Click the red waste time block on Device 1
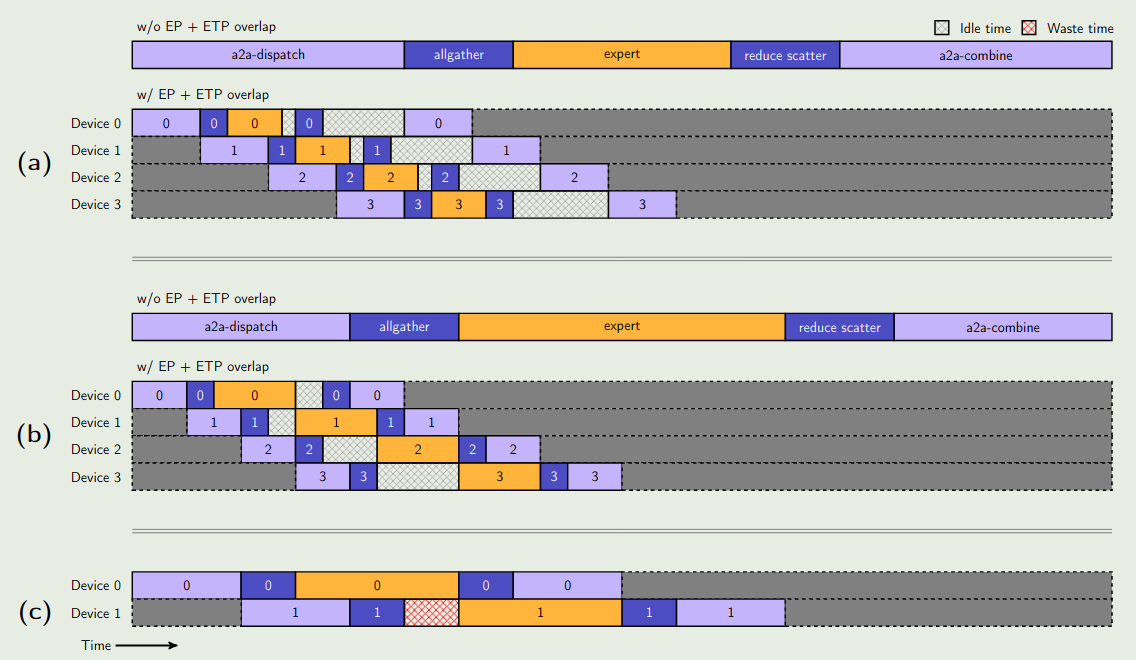 [431, 613]
